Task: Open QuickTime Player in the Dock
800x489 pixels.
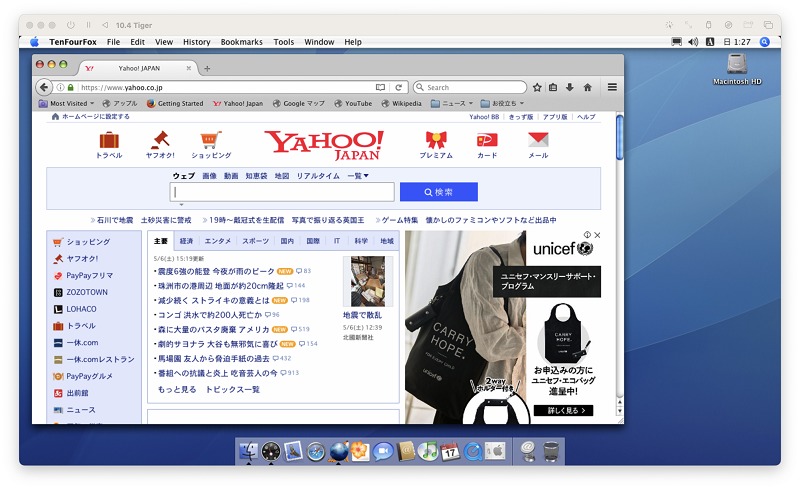Action: [x=472, y=451]
